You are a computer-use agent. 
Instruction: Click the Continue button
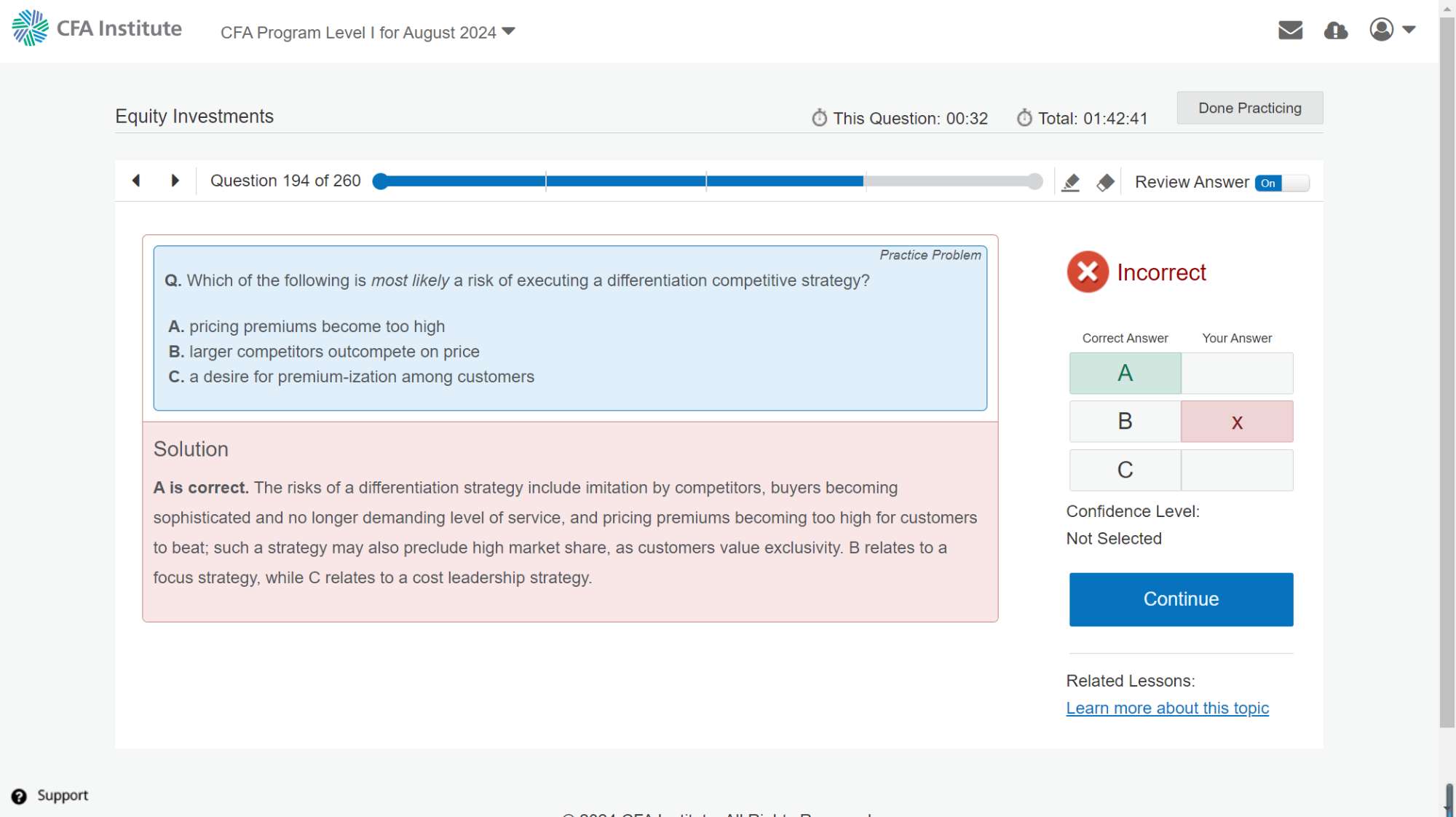[x=1181, y=599]
